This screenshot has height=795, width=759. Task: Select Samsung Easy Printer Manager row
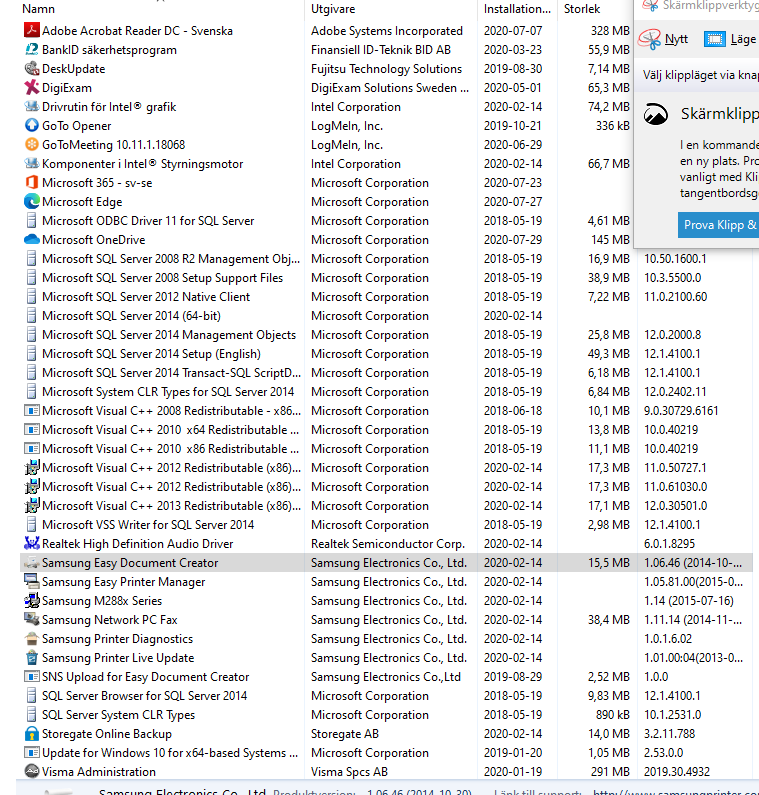click(x=386, y=582)
